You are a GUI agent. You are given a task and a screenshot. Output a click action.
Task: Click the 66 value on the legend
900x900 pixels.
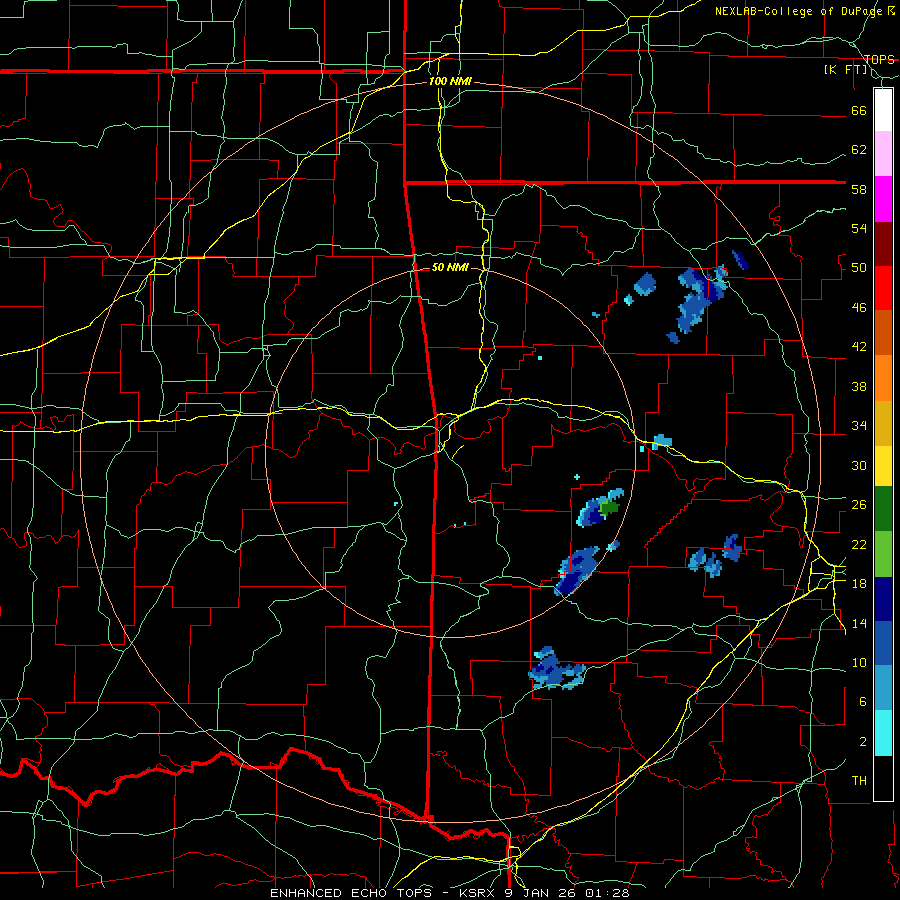(x=859, y=110)
